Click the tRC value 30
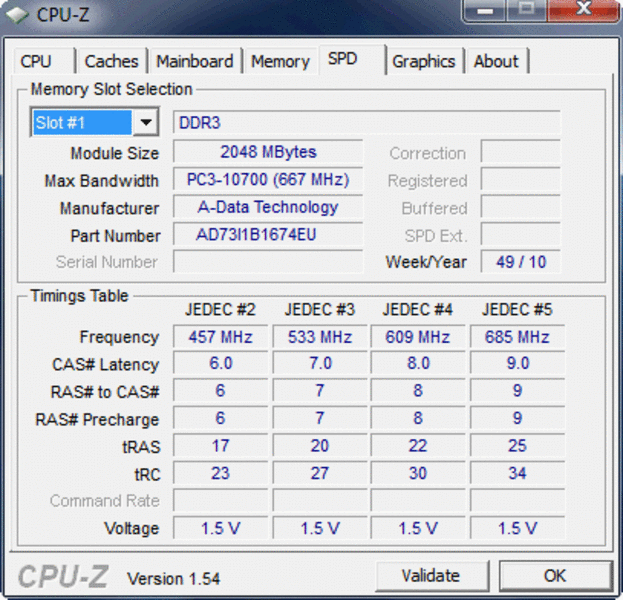This screenshot has height=600, width=623. coord(418,473)
